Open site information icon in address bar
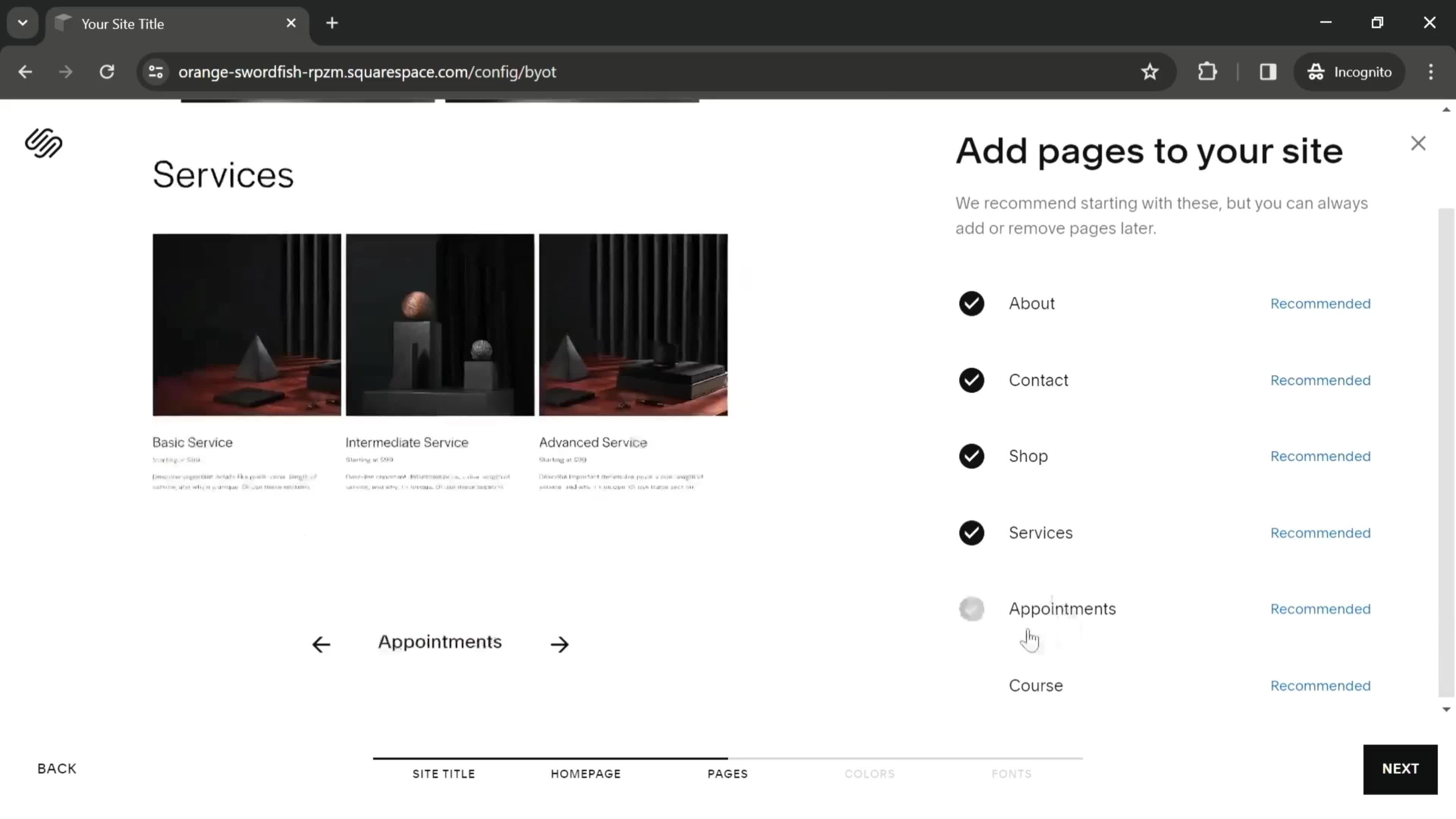Image resolution: width=1456 pixels, height=819 pixels. pyautogui.click(x=156, y=72)
